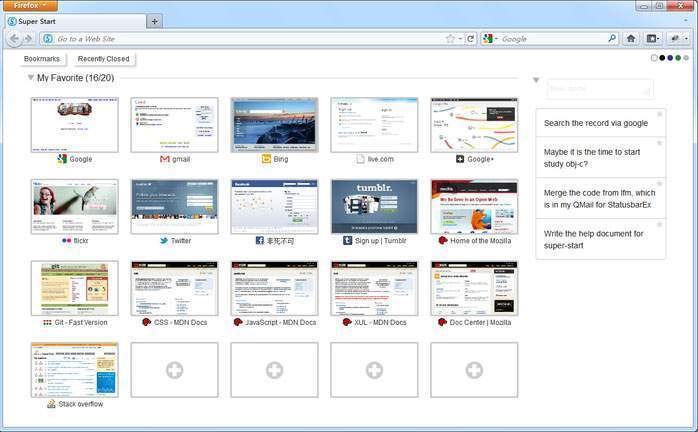Collapse the My Favorite group triangle
The image size is (698, 432).
tap(31, 78)
